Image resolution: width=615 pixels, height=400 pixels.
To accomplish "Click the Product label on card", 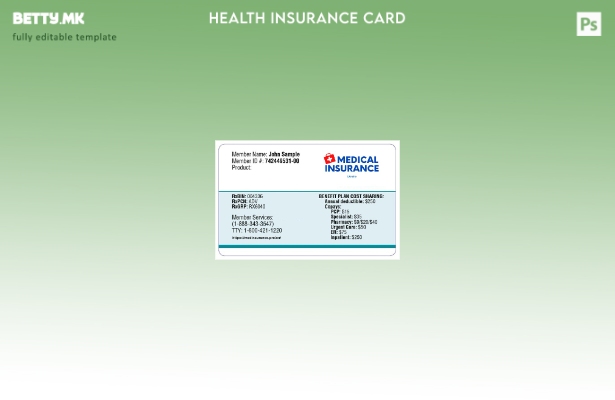I will (x=241, y=167).
